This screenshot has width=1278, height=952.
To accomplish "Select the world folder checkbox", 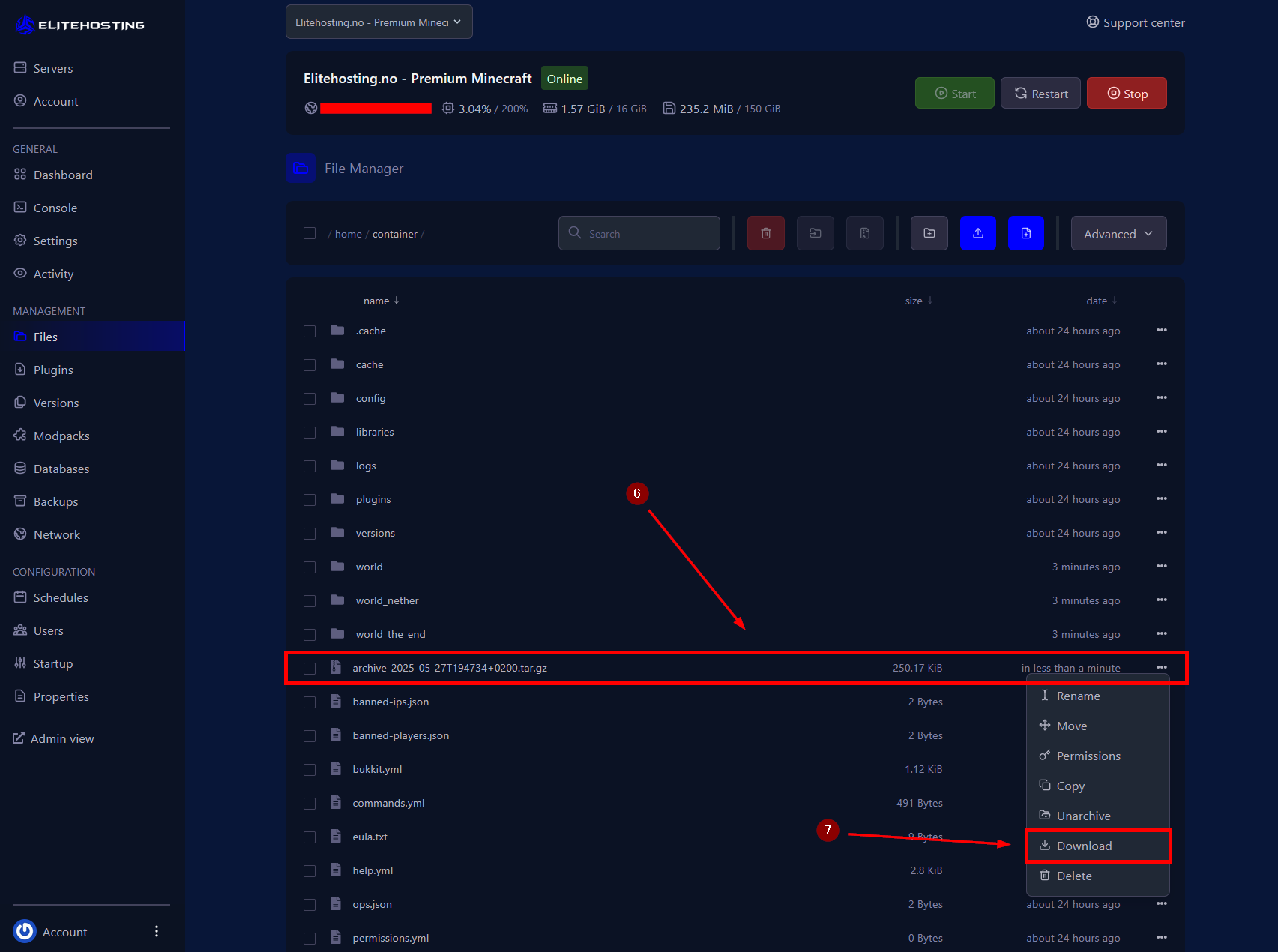I will point(310,567).
